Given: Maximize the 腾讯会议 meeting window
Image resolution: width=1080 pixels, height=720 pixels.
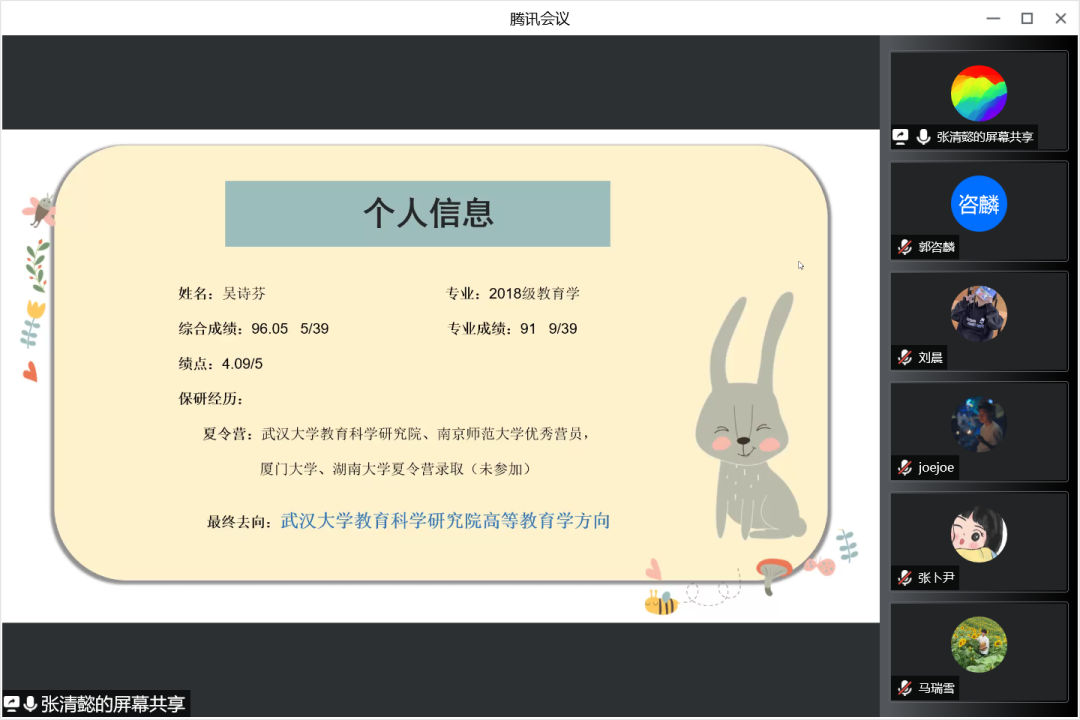Looking at the screenshot, I should coord(1026,18).
